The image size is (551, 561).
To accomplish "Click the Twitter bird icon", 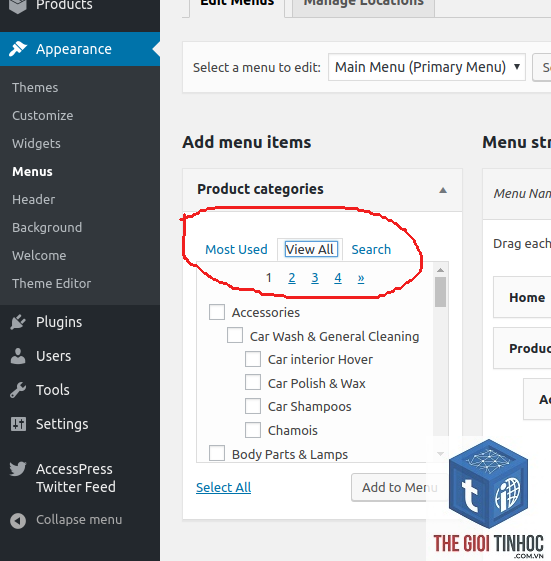I will coord(18,469).
